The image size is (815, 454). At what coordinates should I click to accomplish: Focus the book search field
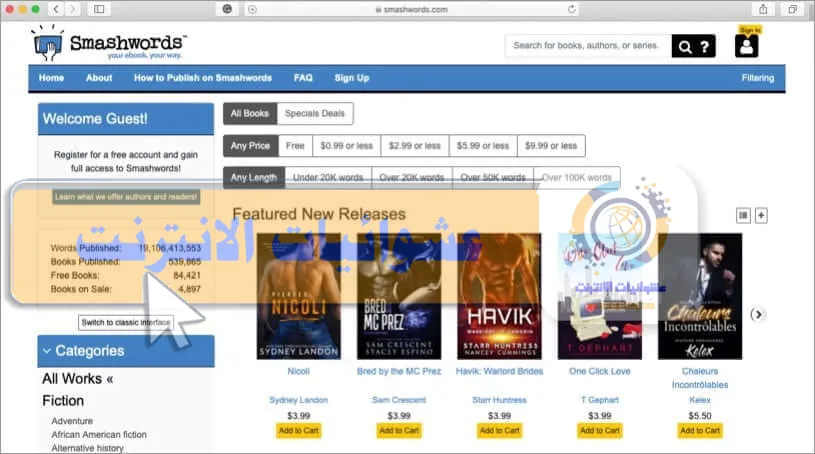588,46
